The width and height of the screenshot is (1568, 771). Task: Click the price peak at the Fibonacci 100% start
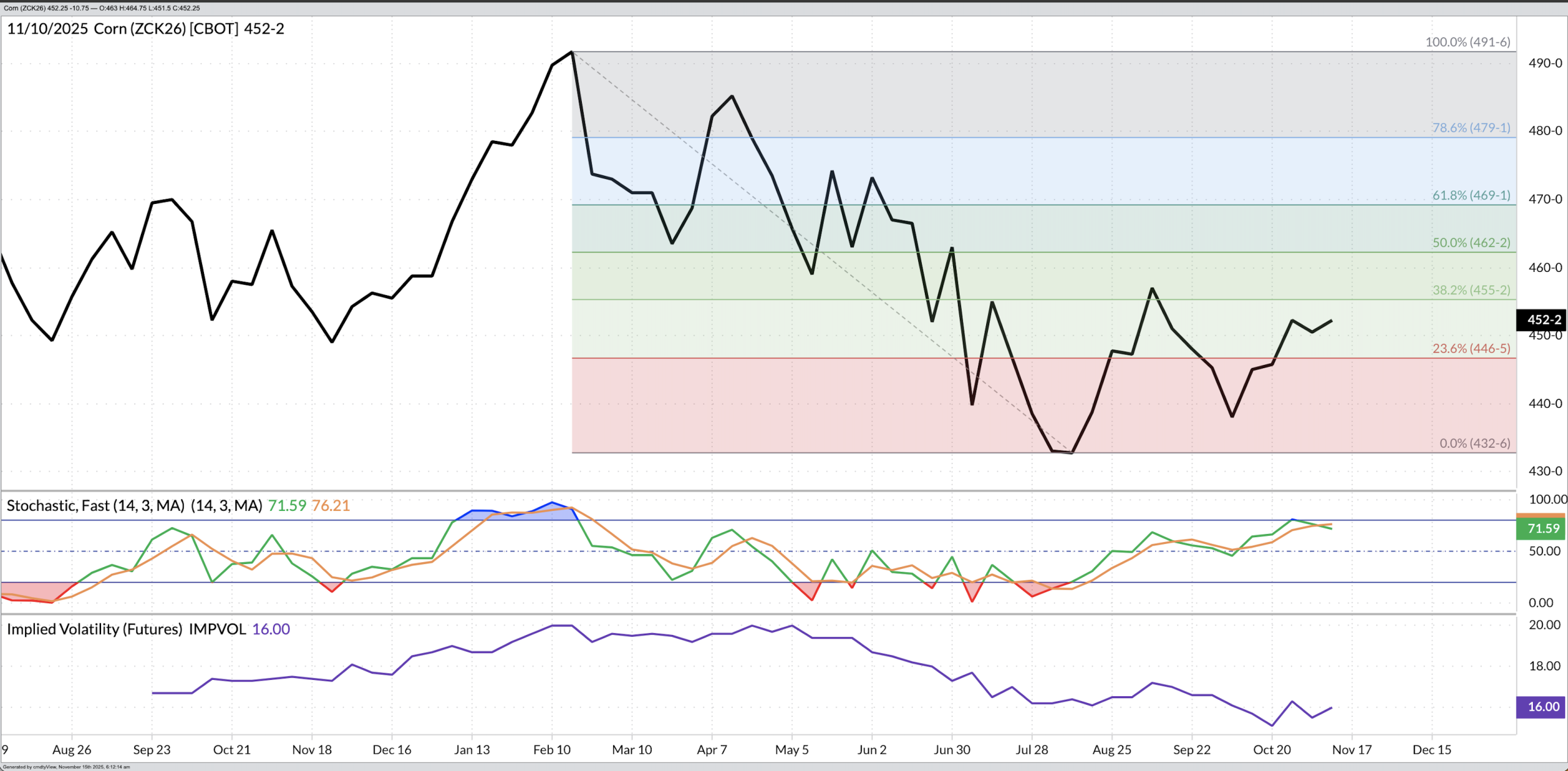click(x=571, y=52)
